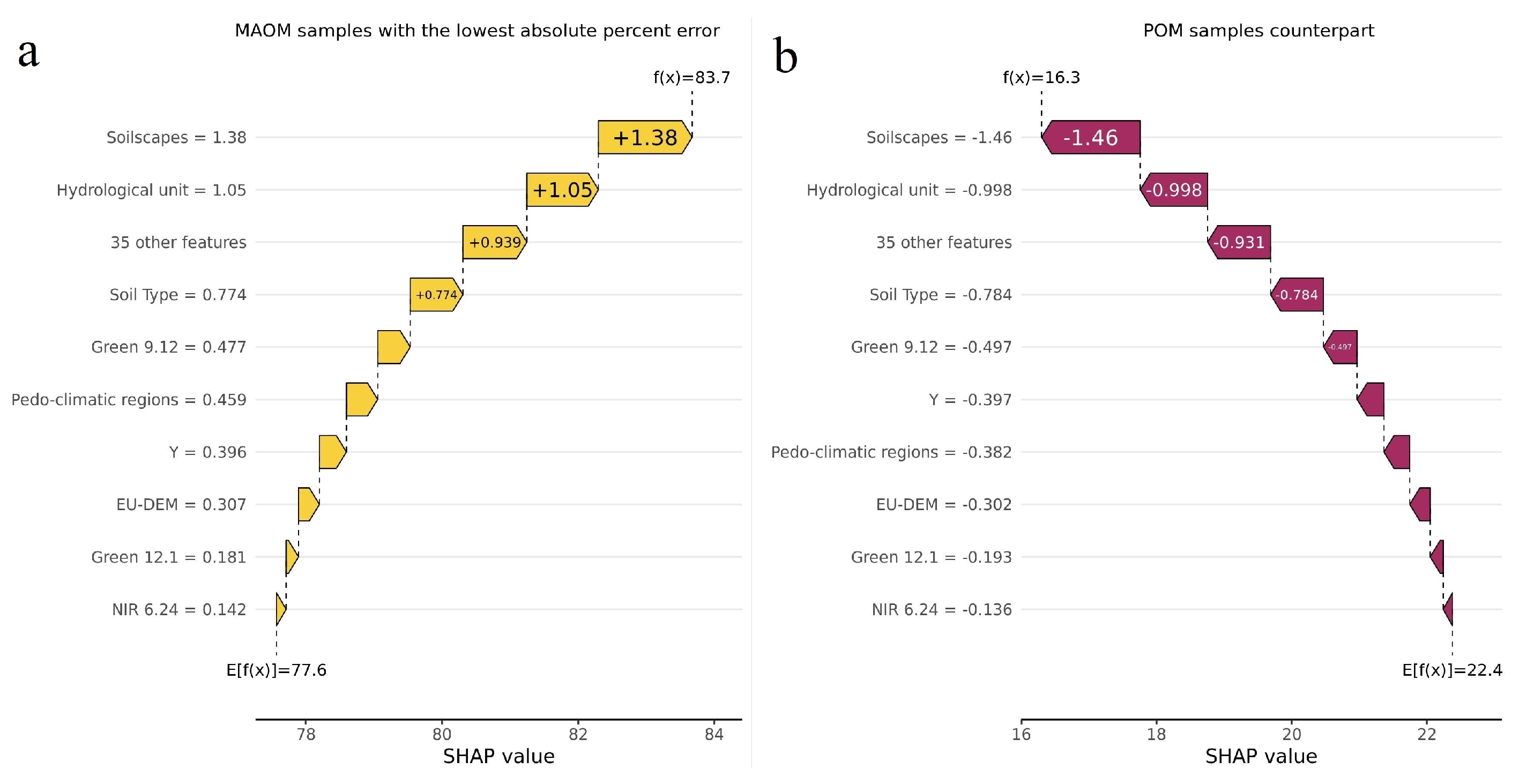
Task: Select the yellow +0.939 bar
Action: 494,242
